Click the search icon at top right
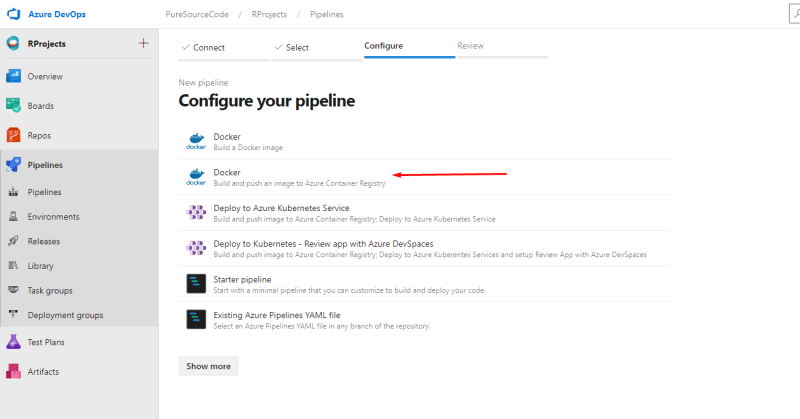This screenshot has height=419, width=800. tap(795, 14)
